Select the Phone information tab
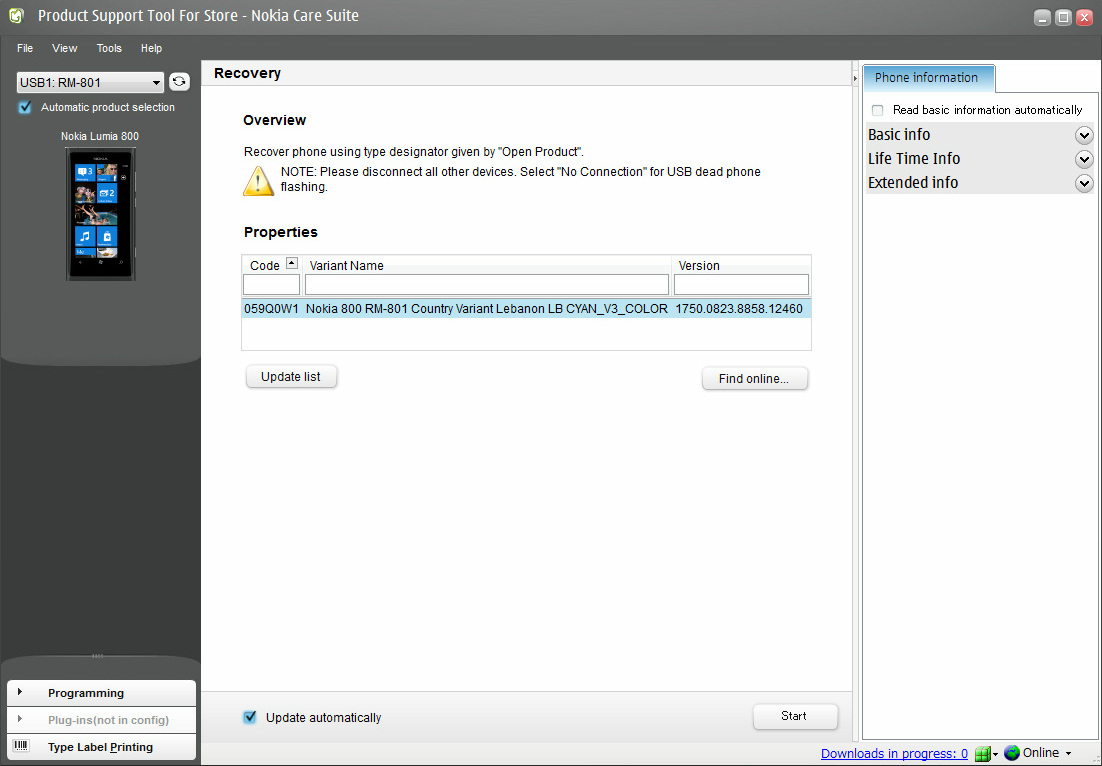This screenshot has height=766, width=1102. [926, 78]
